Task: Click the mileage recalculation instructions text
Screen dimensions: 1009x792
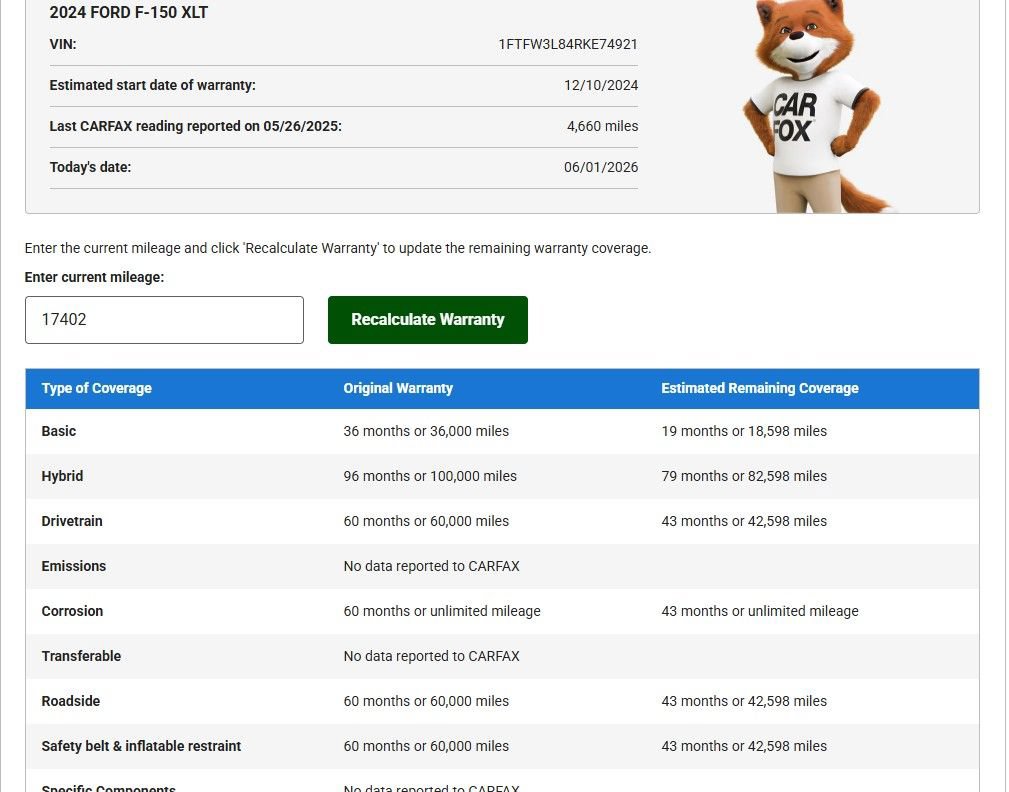Action: (338, 248)
